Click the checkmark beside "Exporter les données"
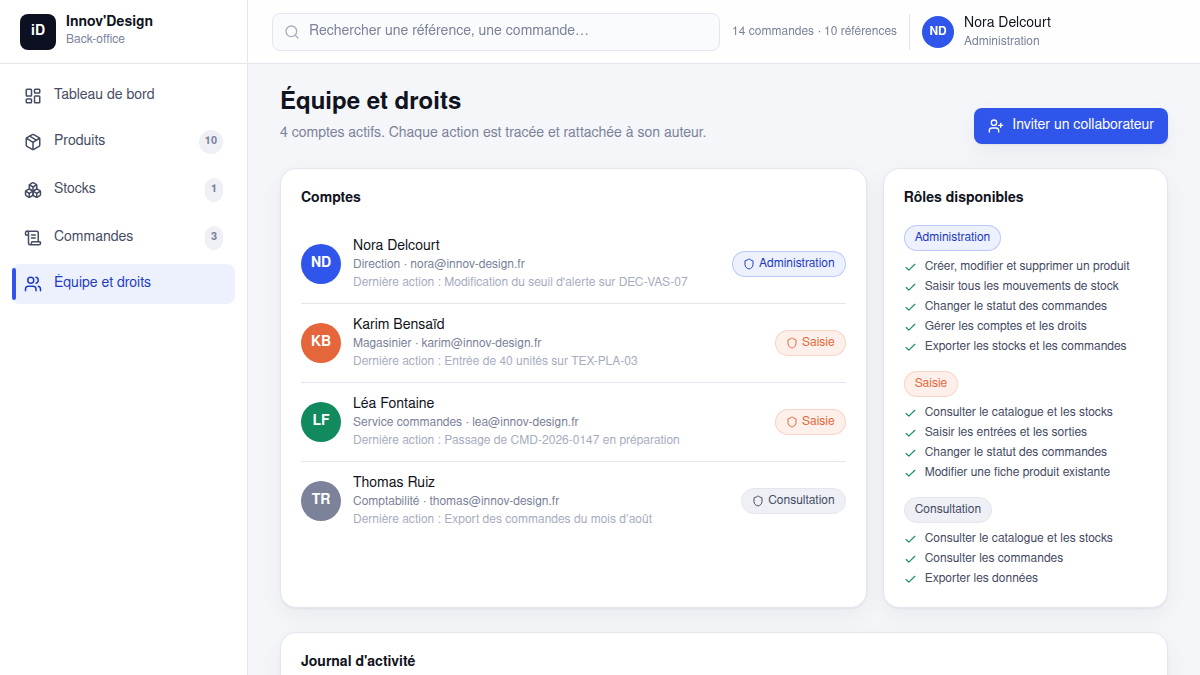 tap(910, 579)
